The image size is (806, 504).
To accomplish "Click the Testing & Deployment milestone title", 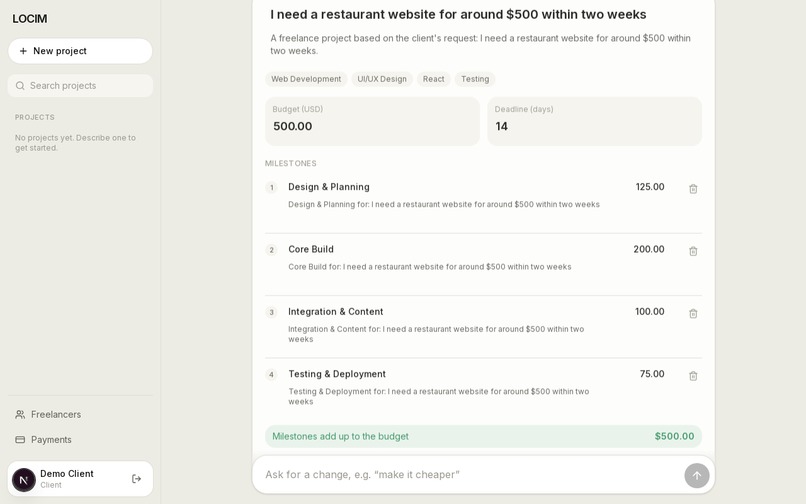I will (x=337, y=374).
